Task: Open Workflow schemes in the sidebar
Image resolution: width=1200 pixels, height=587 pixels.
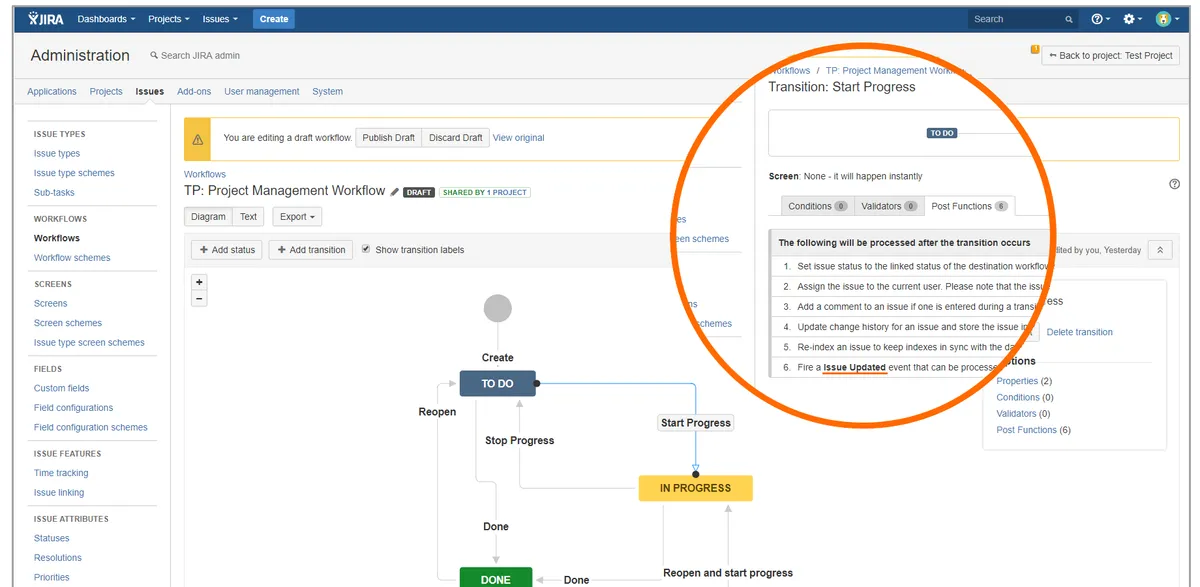Action: point(72,258)
